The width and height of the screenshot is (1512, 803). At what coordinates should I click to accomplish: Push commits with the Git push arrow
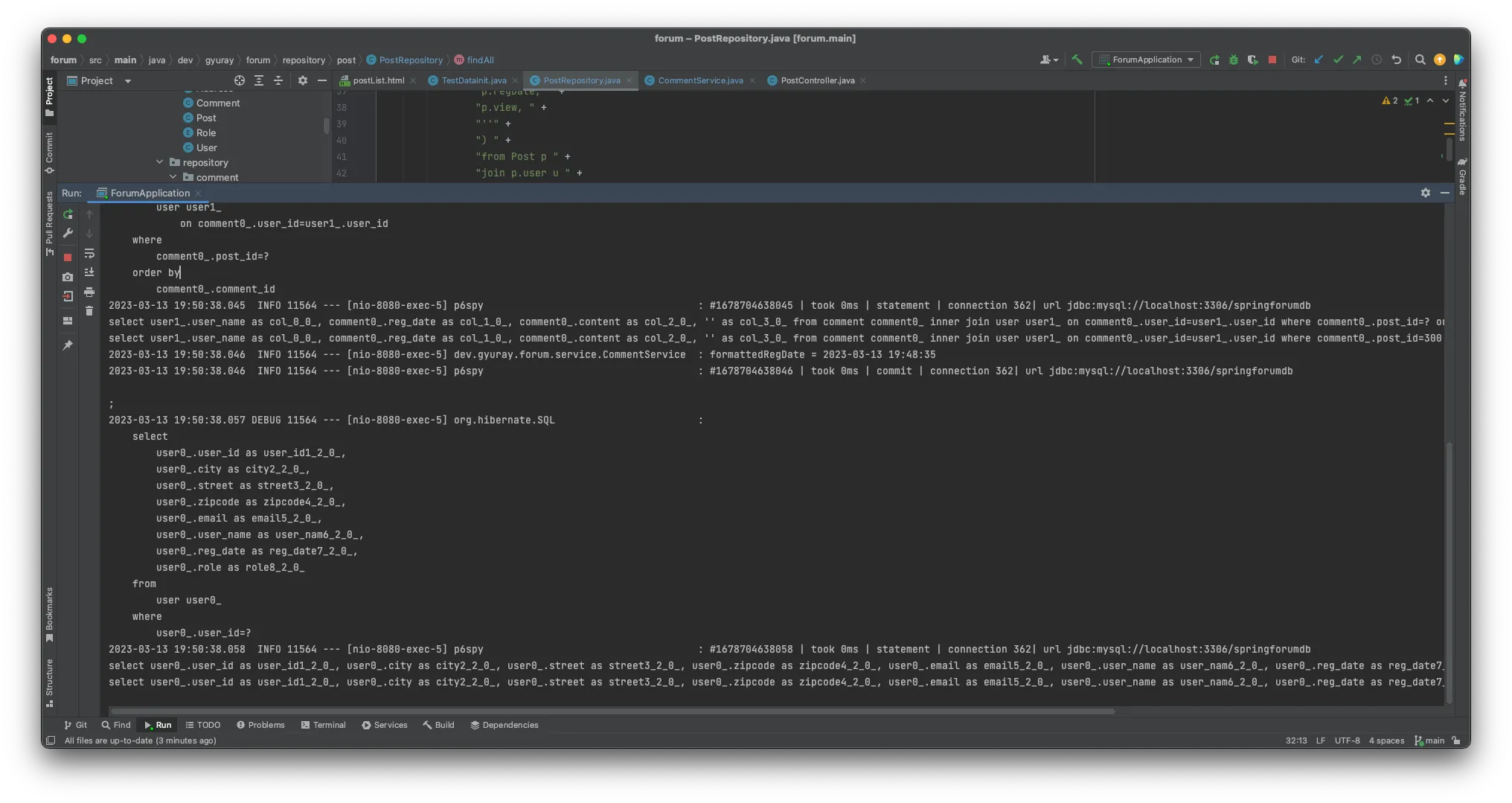pos(1357,60)
